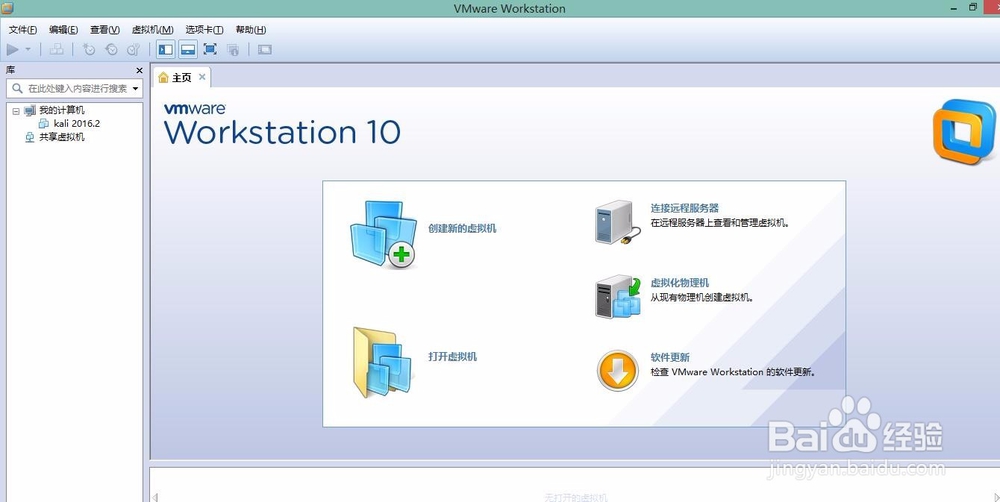The height and width of the screenshot is (502, 1000).
Task: Switch to the 主页 tab
Action: 181,77
